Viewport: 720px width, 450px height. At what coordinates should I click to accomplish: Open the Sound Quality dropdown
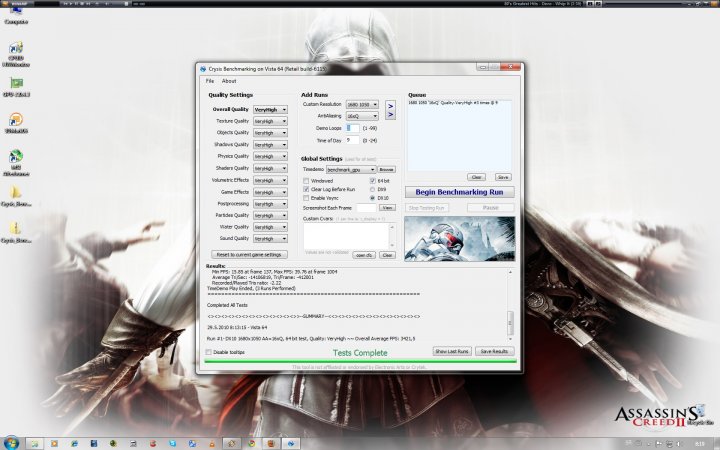click(270, 238)
